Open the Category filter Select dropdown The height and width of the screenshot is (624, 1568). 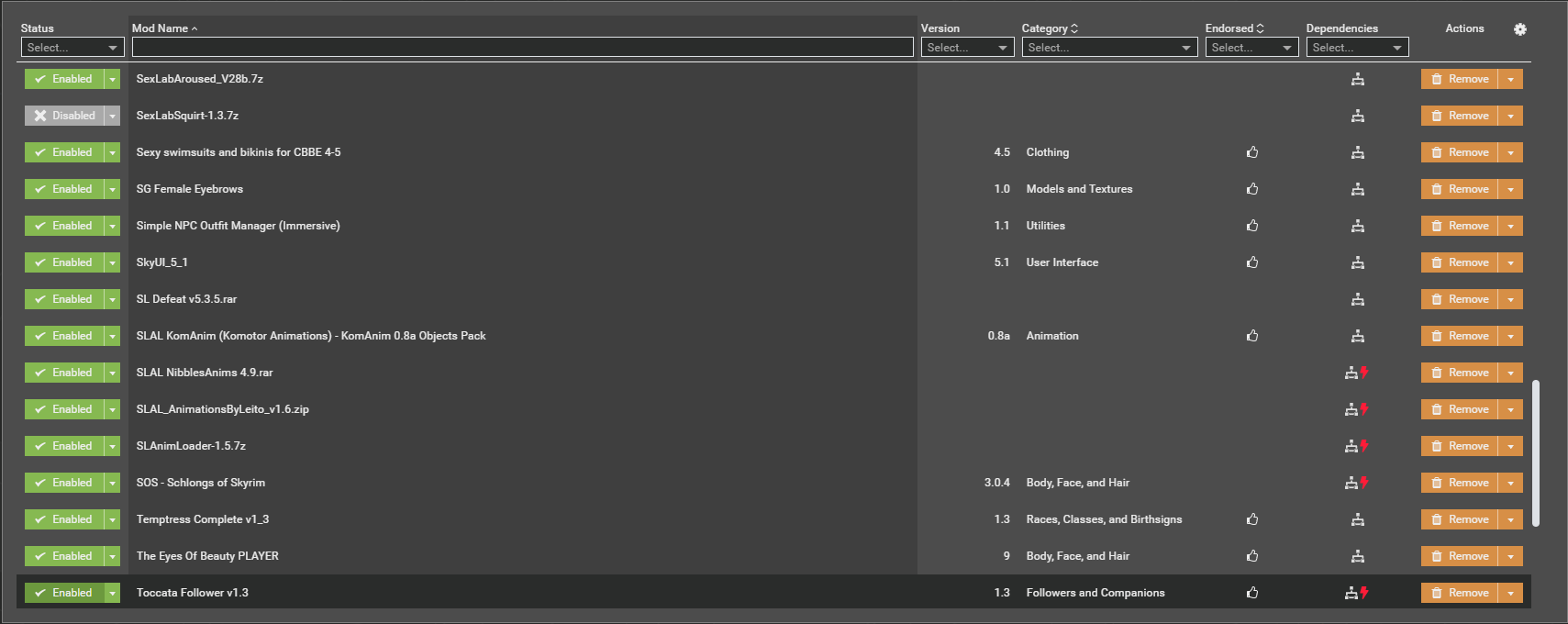[x=1109, y=48]
